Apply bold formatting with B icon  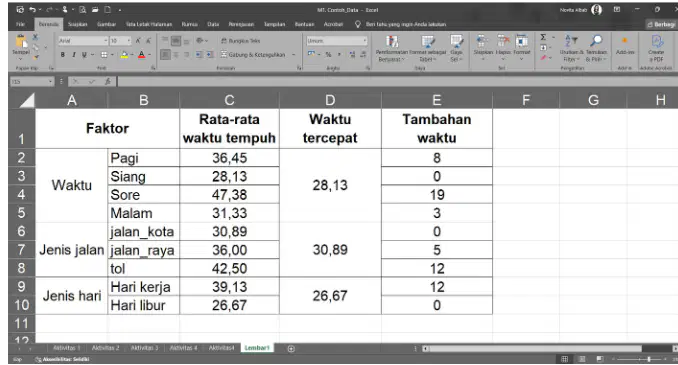pos(63,54)
